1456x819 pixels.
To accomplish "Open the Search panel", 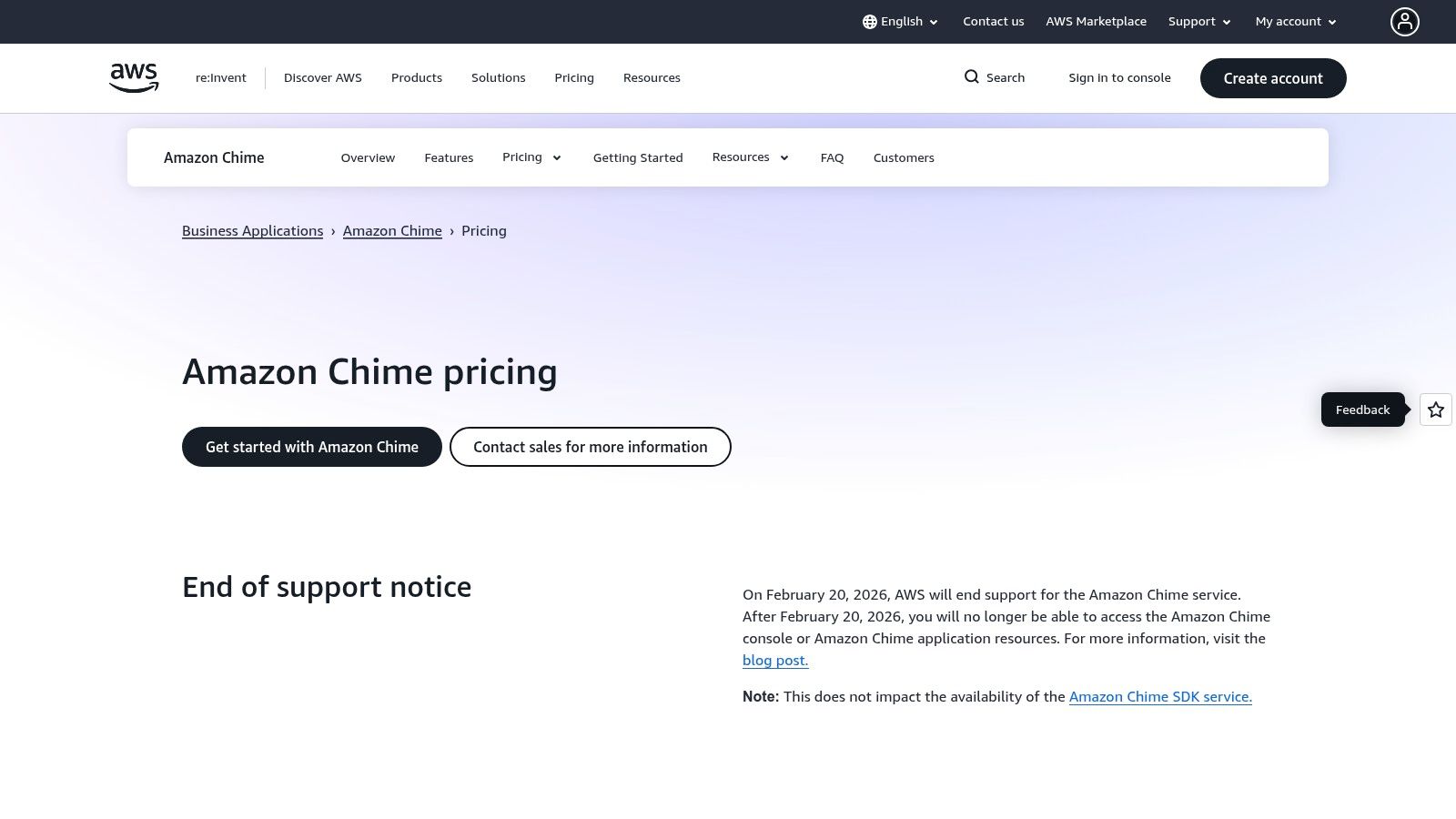I will pos(994,77).
